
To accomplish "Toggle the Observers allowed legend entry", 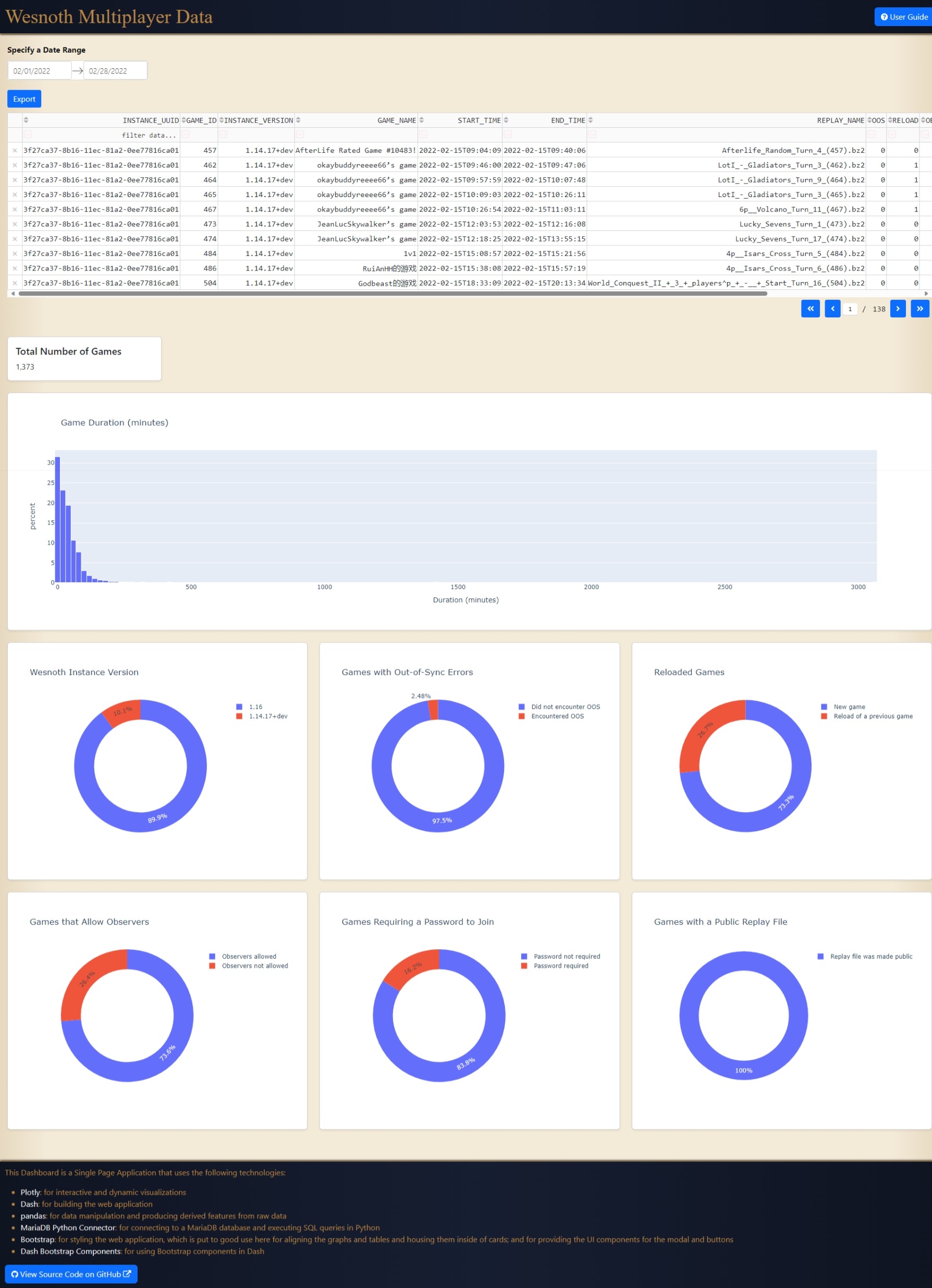I will pos(243,956).
